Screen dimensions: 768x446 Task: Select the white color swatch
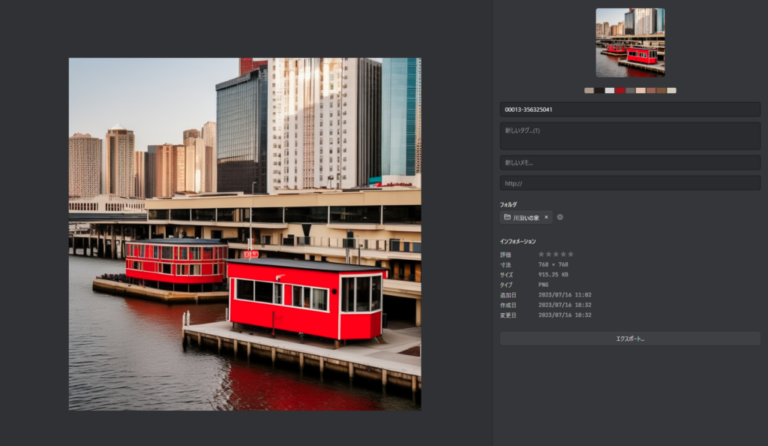point(610,90)
